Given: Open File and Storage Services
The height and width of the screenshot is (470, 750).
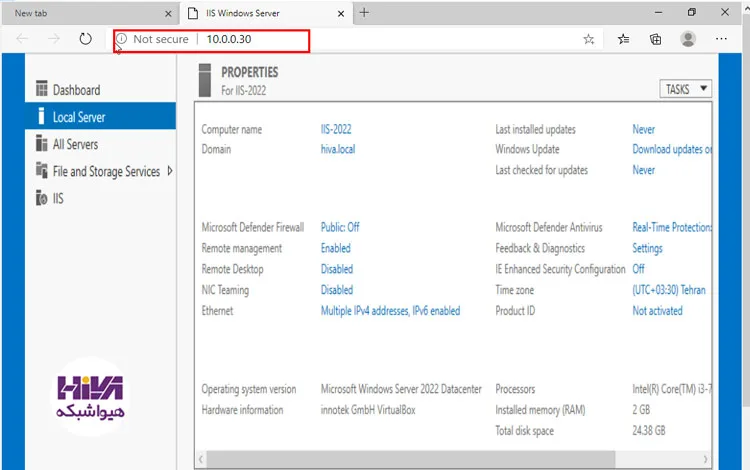Looking at the screenshot, I should click(106, 171).
